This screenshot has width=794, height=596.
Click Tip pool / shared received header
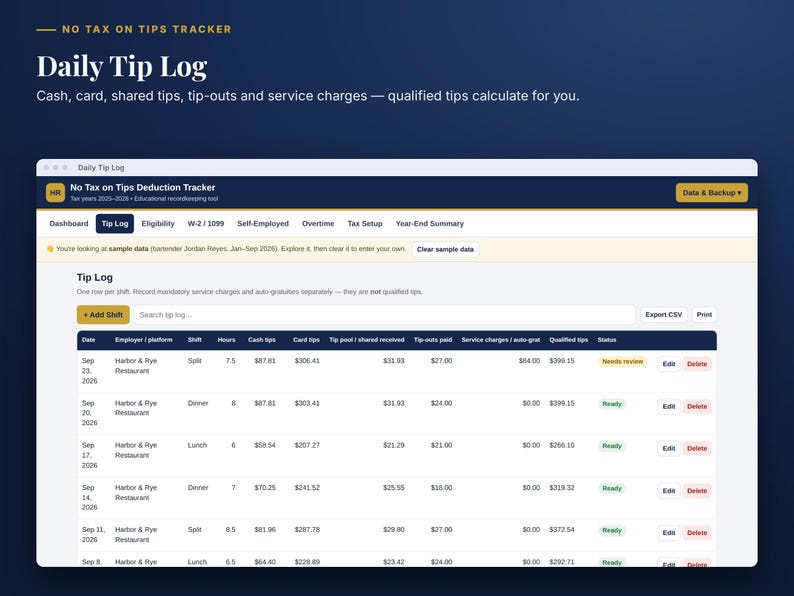[x=367, y=340]
